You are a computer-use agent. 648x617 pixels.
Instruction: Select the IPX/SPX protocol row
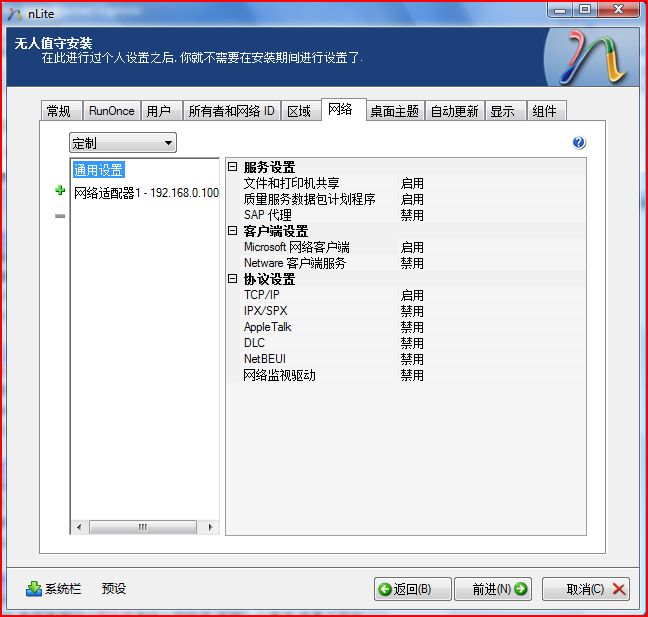click(406, 311)
